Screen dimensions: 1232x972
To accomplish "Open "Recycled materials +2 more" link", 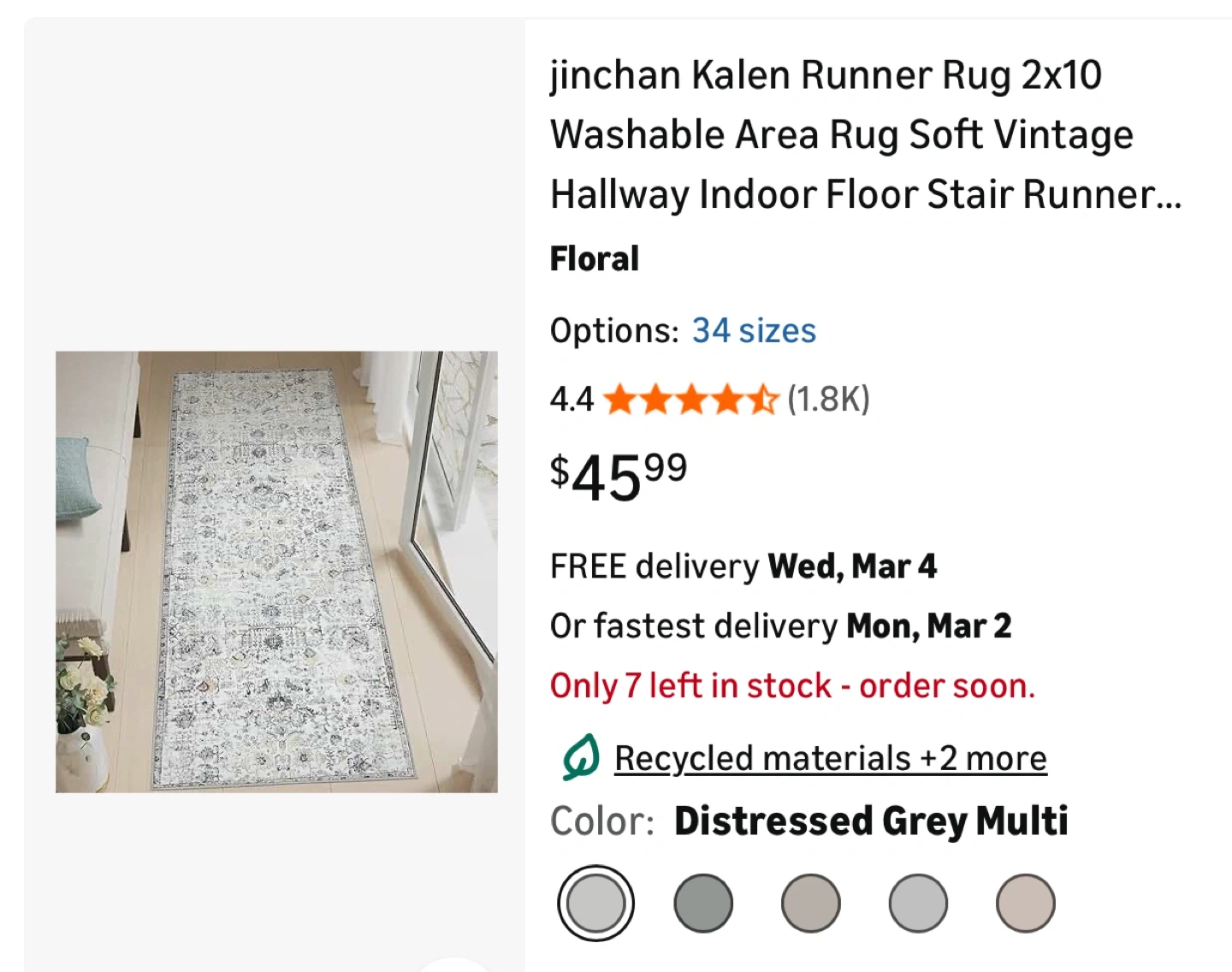I will (x=830, y=759).
